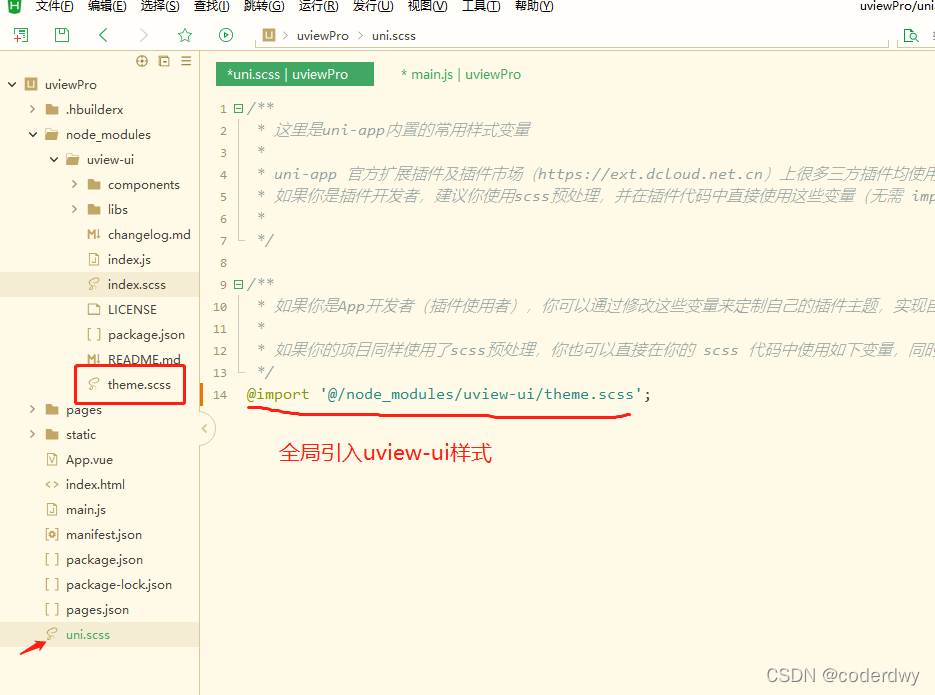Open the 运行(R) menu
This screenshot has width=935, height=695.
[318, 7]
